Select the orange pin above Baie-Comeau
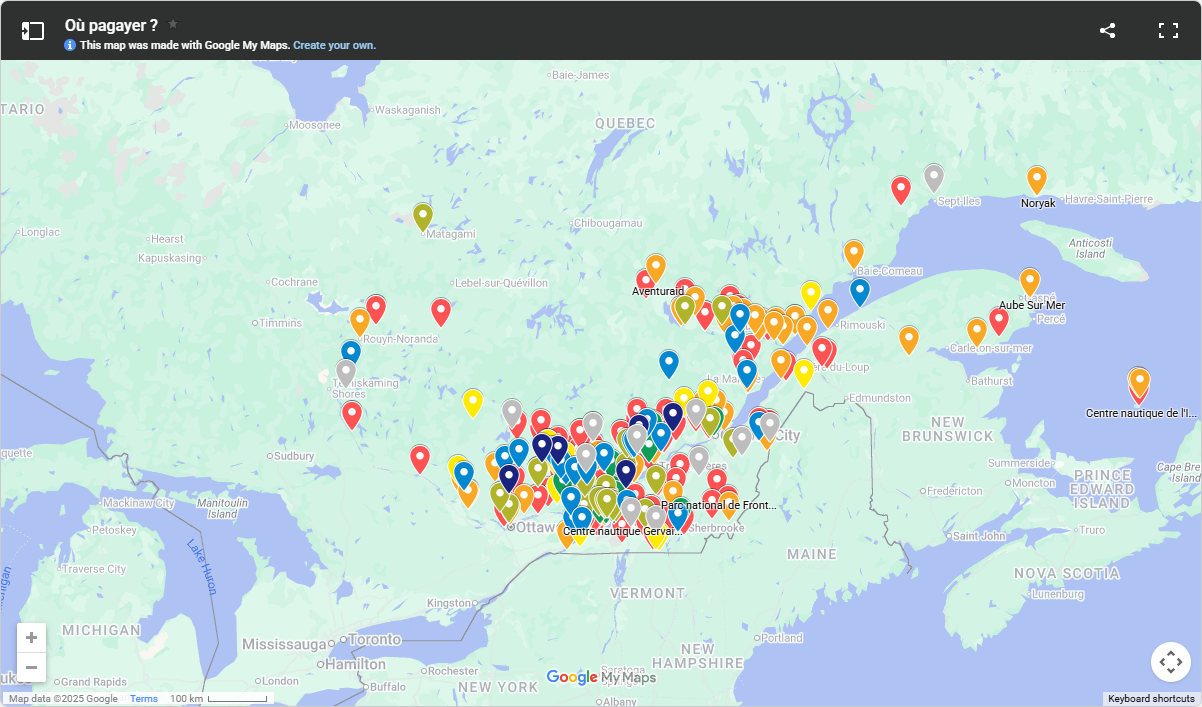The image size is (1202, 707). click(853, 254)
